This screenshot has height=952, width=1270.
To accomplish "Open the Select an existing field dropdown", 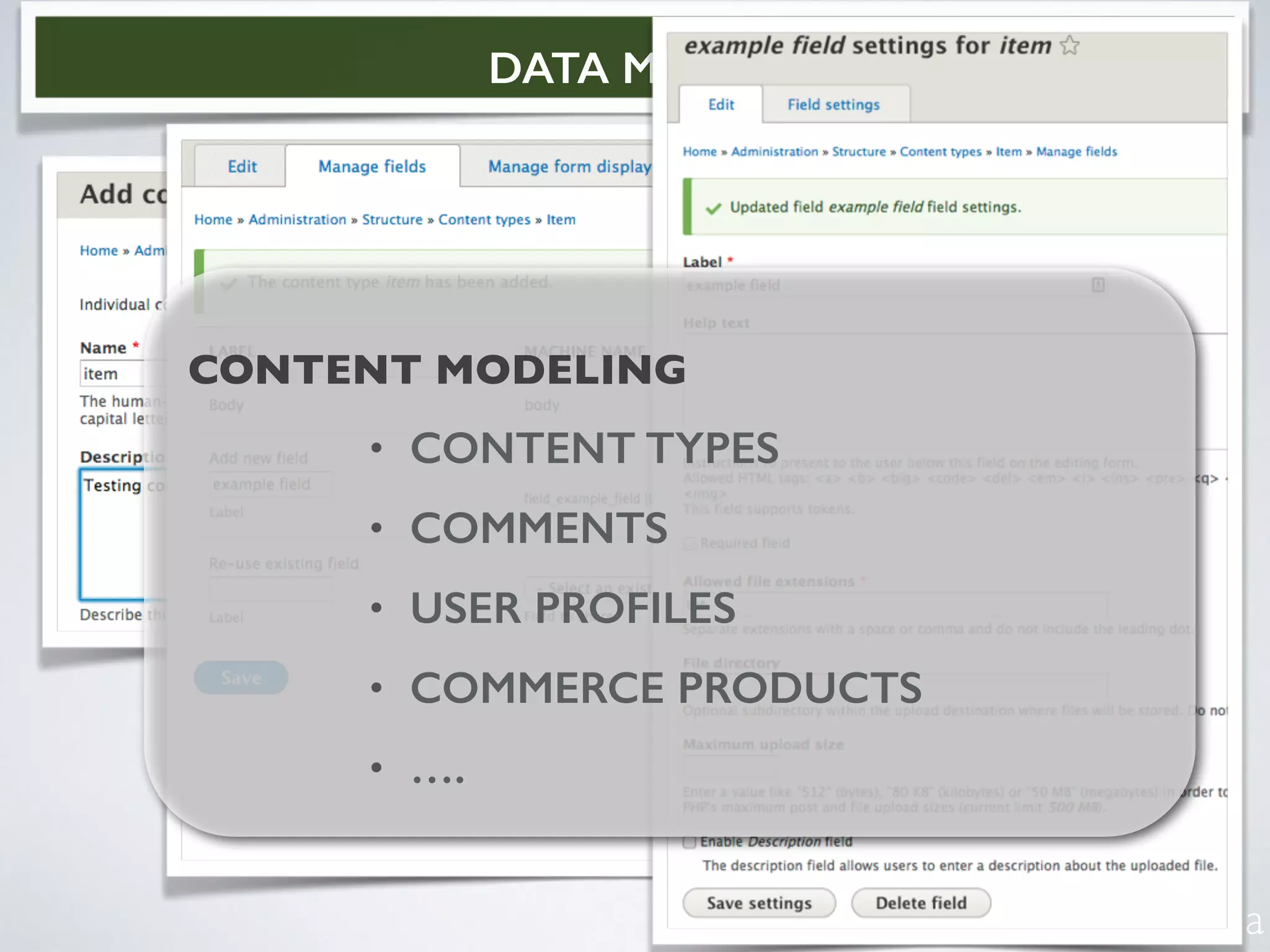I will click(589, 588).
